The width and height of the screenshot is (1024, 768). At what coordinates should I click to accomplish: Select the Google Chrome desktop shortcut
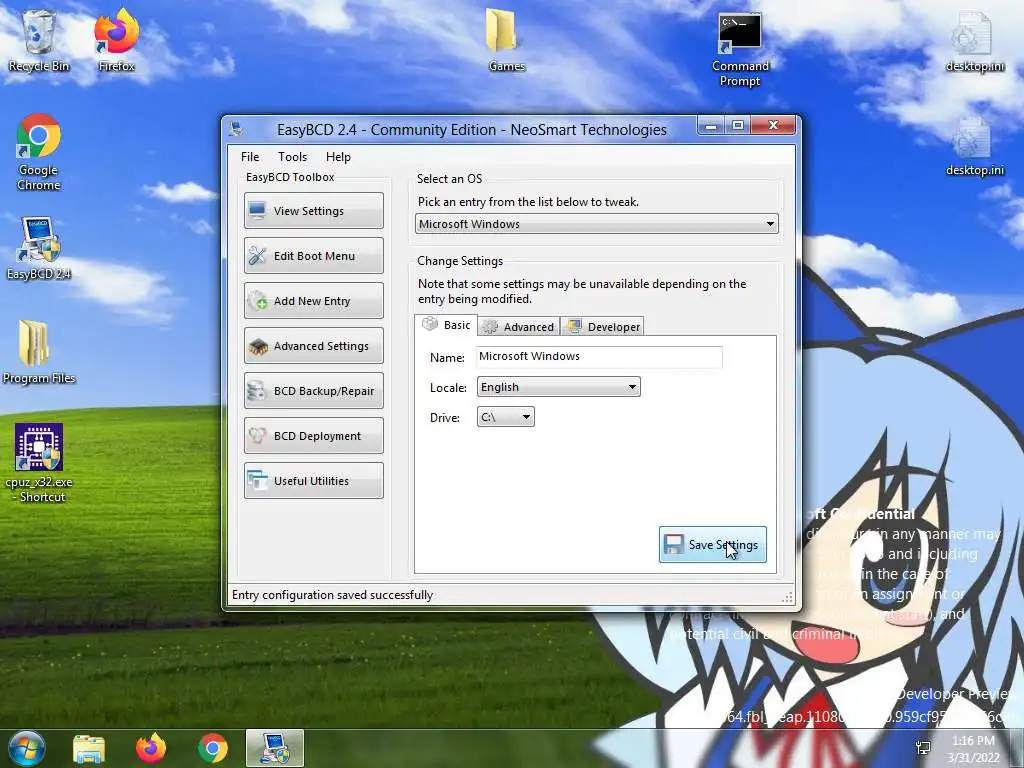39,152
